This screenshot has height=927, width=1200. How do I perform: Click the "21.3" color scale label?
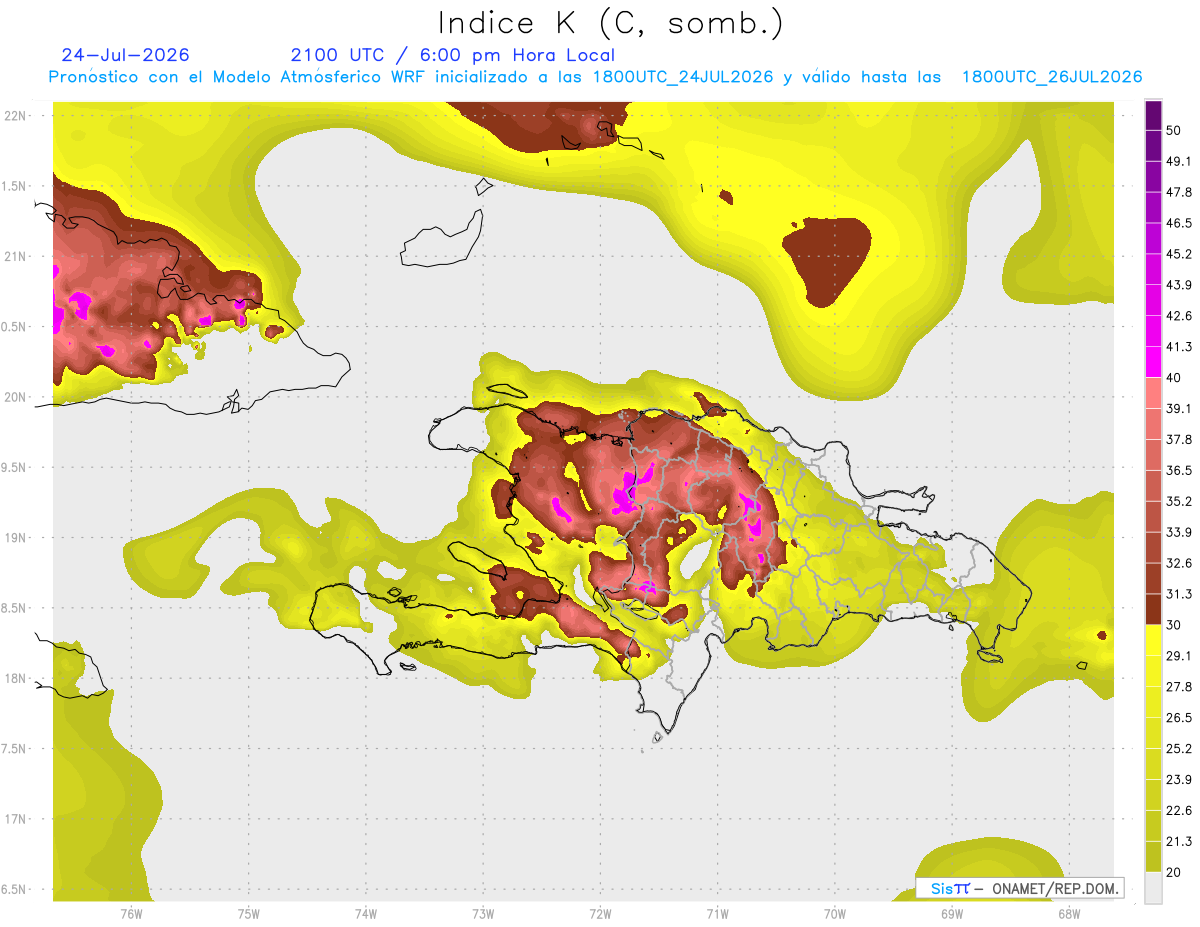tap(1179, 841)
